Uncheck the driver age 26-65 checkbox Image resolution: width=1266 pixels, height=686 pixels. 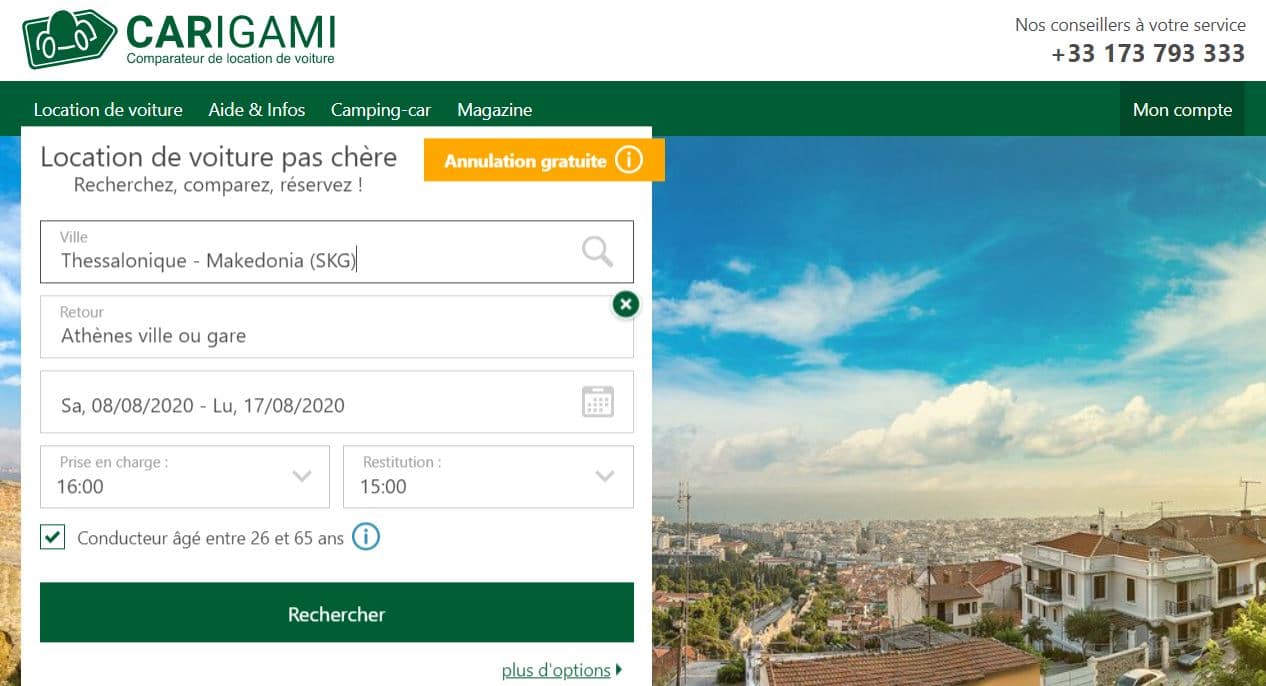coord(53,537)
